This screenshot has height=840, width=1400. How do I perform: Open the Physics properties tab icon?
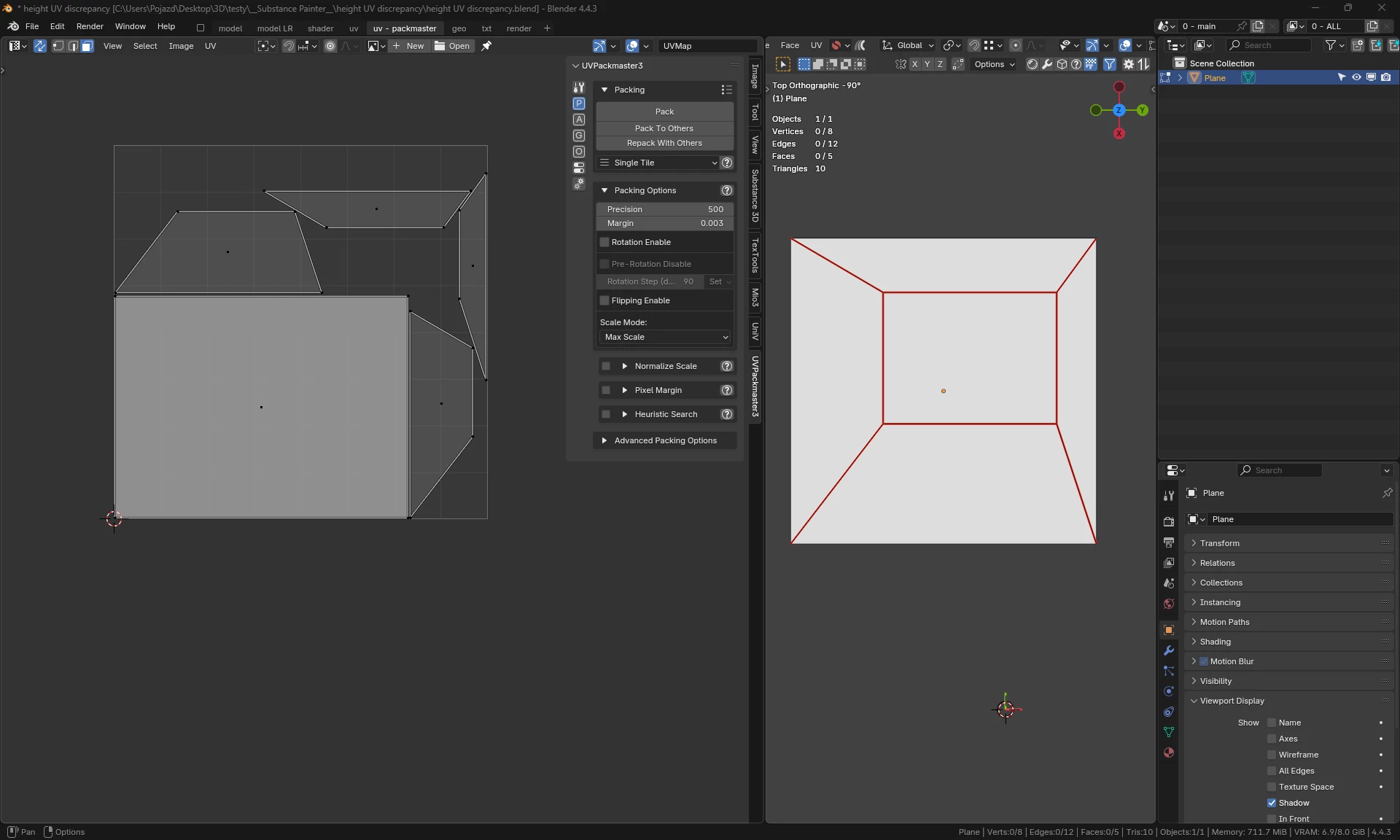click(x=1169, y=691)
